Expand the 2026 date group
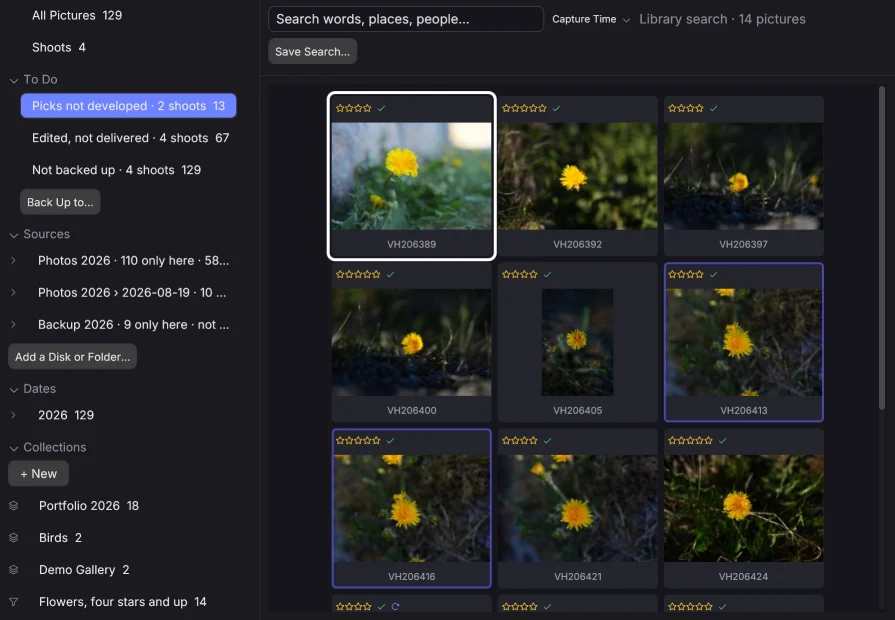Image resolution: width=895 pixels, height=620 pixels. pos(13,415)
